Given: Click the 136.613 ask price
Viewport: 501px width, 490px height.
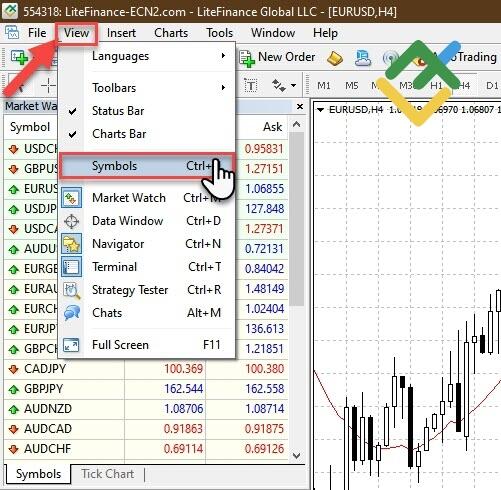Looking at the screenshot, I should point(265,329).
